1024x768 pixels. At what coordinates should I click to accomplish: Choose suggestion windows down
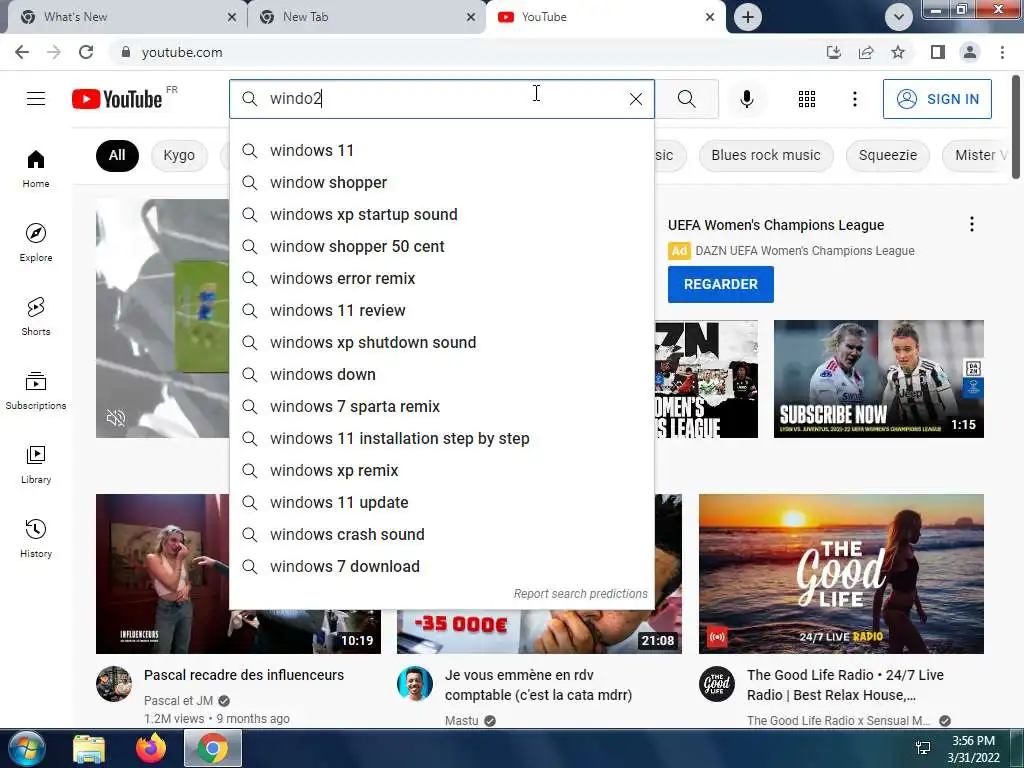pyautogui.click(x=441, y=374)
